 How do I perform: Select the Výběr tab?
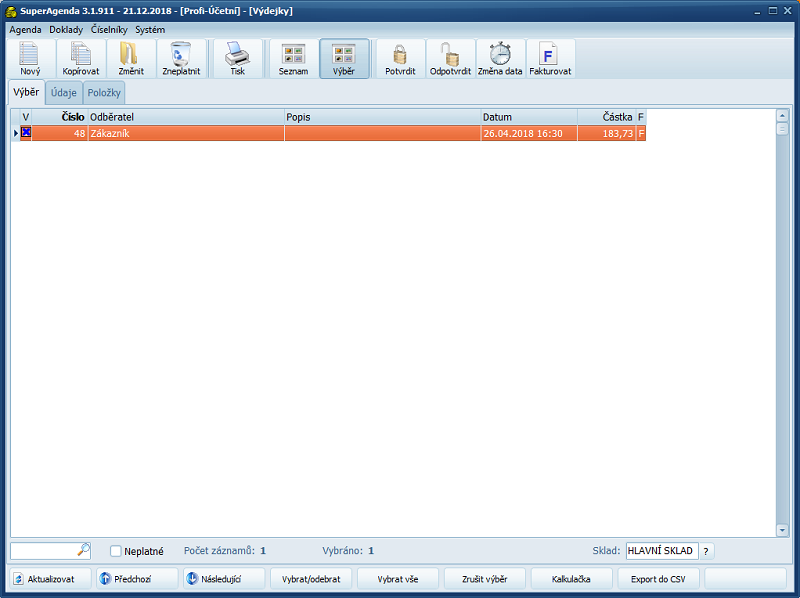26,92
